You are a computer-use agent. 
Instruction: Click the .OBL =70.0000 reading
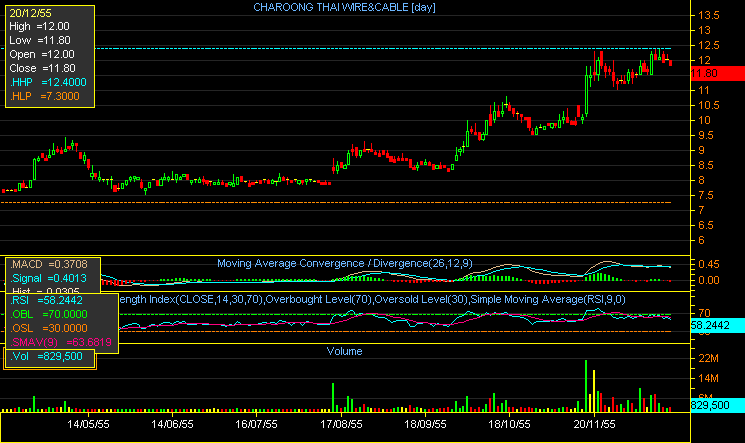[49, 314]
